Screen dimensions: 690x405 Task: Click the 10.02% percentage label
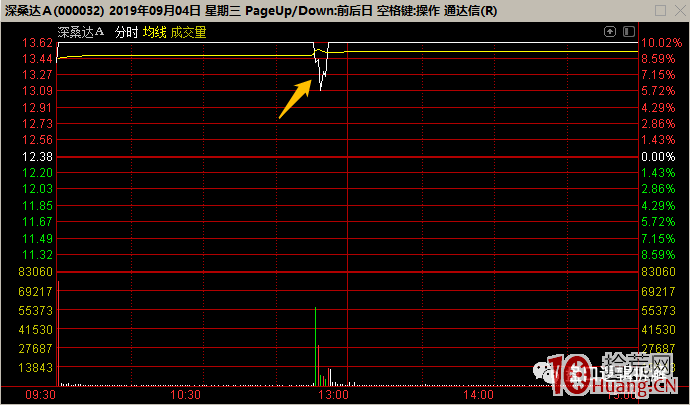(661, 43)
